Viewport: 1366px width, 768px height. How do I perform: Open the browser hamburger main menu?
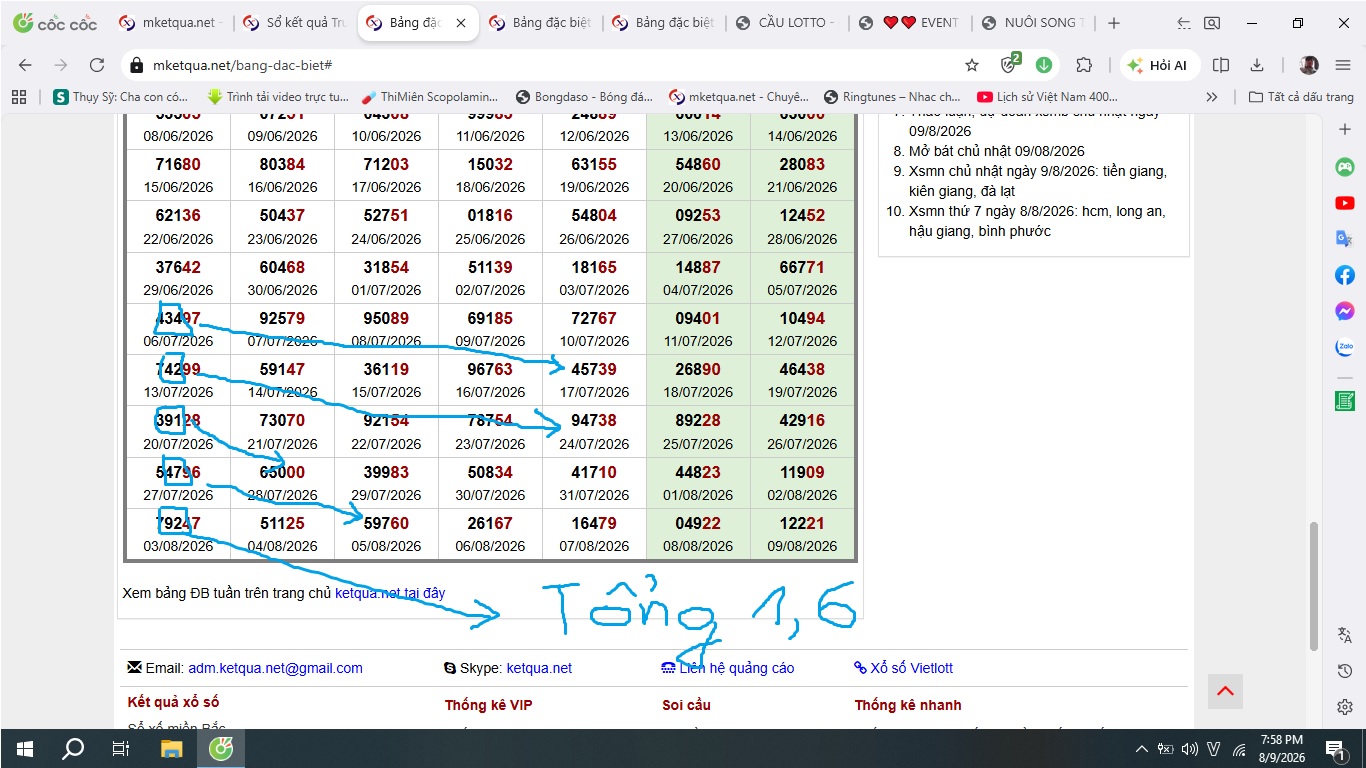coord(1343,65)
